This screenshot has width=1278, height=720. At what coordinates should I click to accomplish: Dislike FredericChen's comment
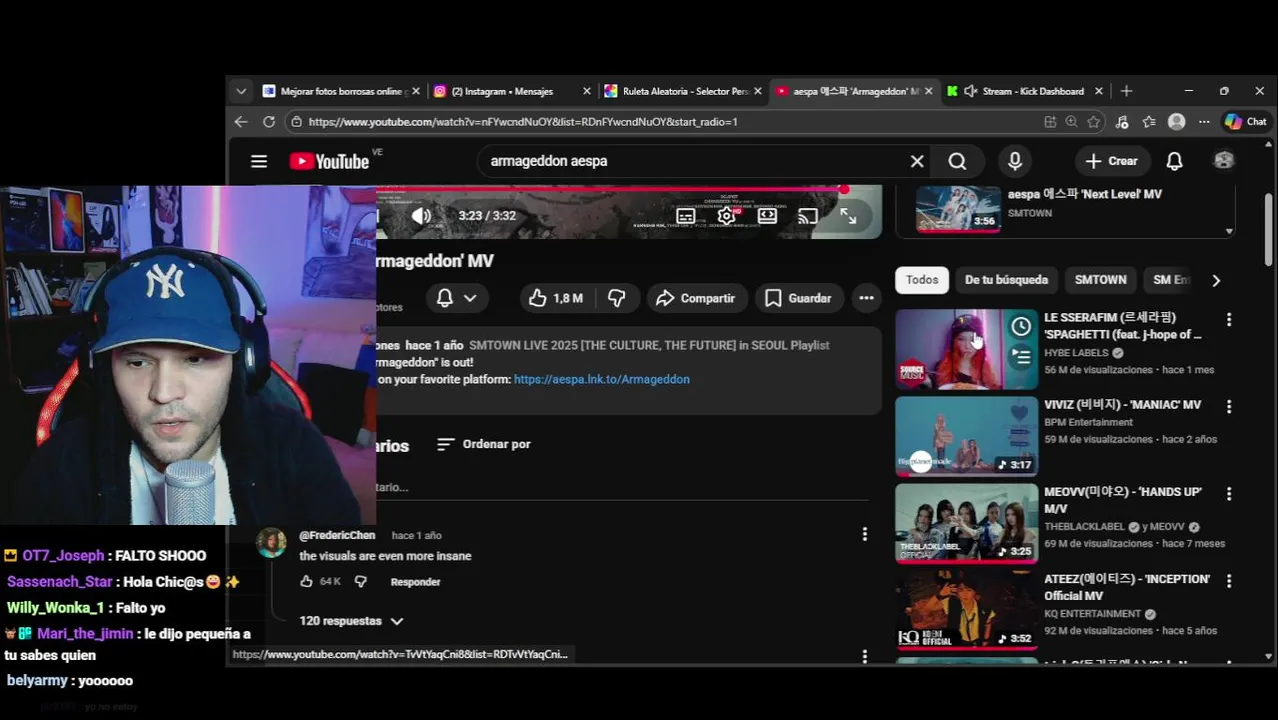click(361, 582)
